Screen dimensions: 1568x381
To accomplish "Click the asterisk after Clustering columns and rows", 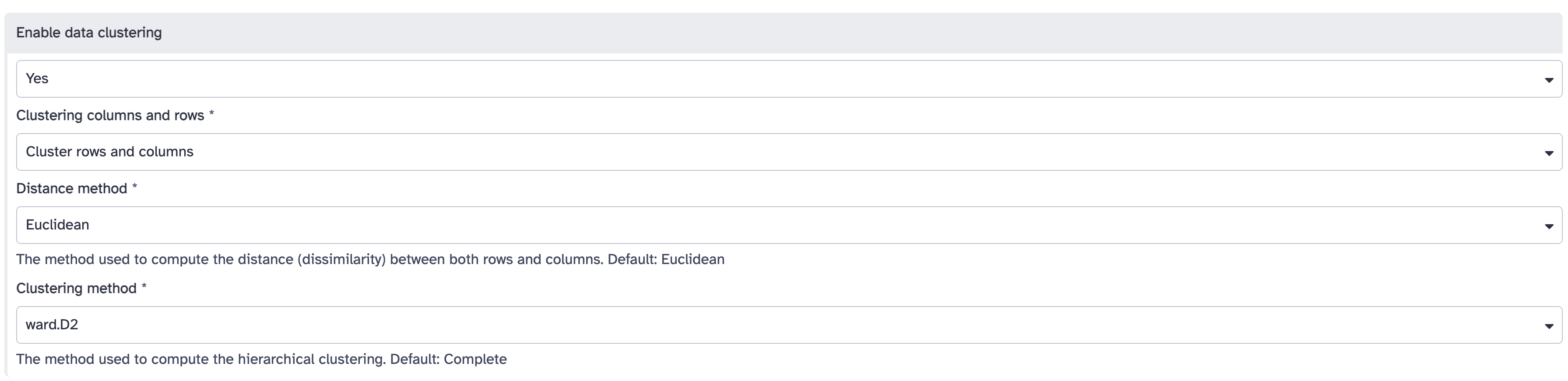I will pyautogui.click(x=211, y=113).
